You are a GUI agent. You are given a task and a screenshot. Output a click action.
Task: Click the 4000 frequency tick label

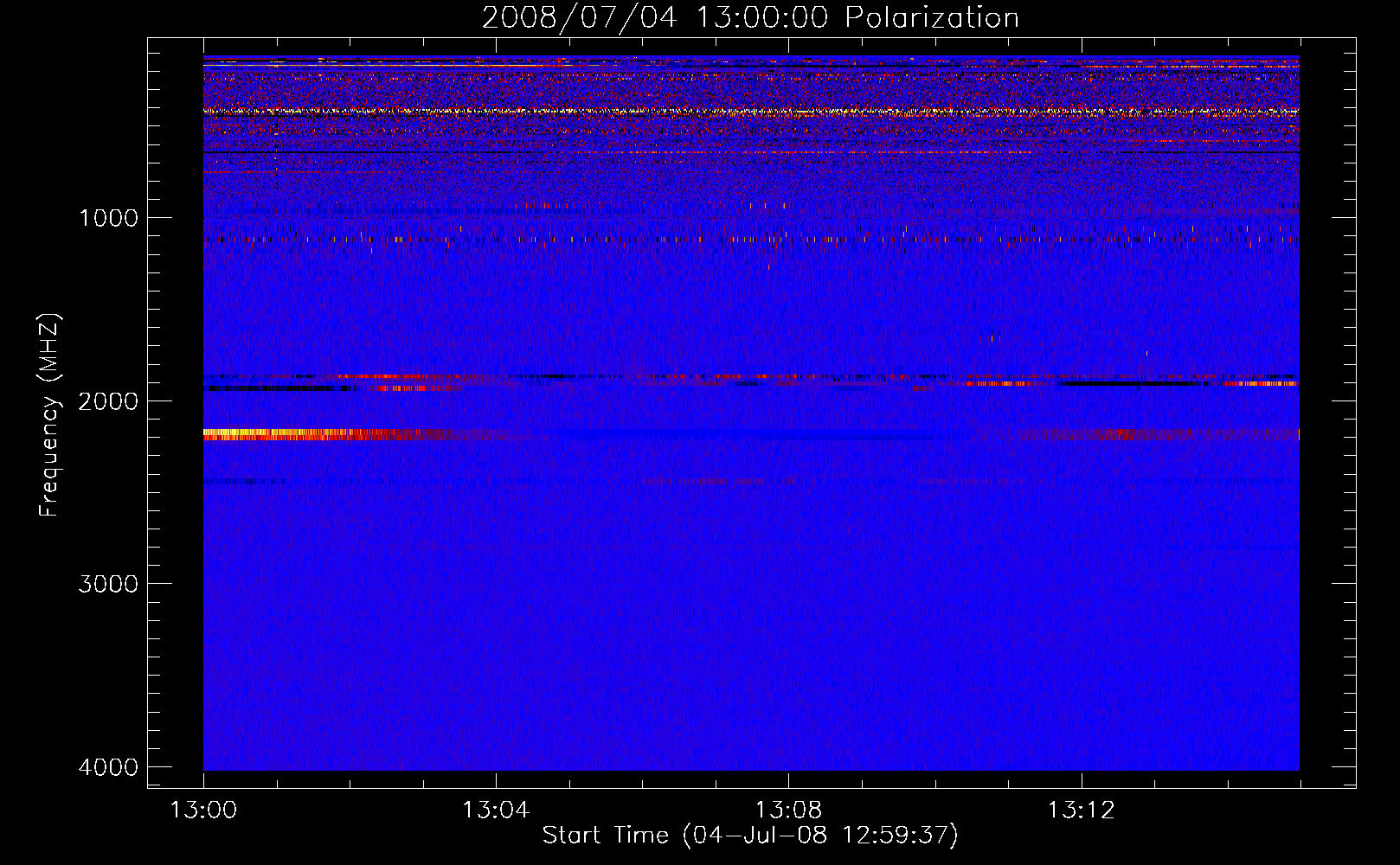pos(108,767)
